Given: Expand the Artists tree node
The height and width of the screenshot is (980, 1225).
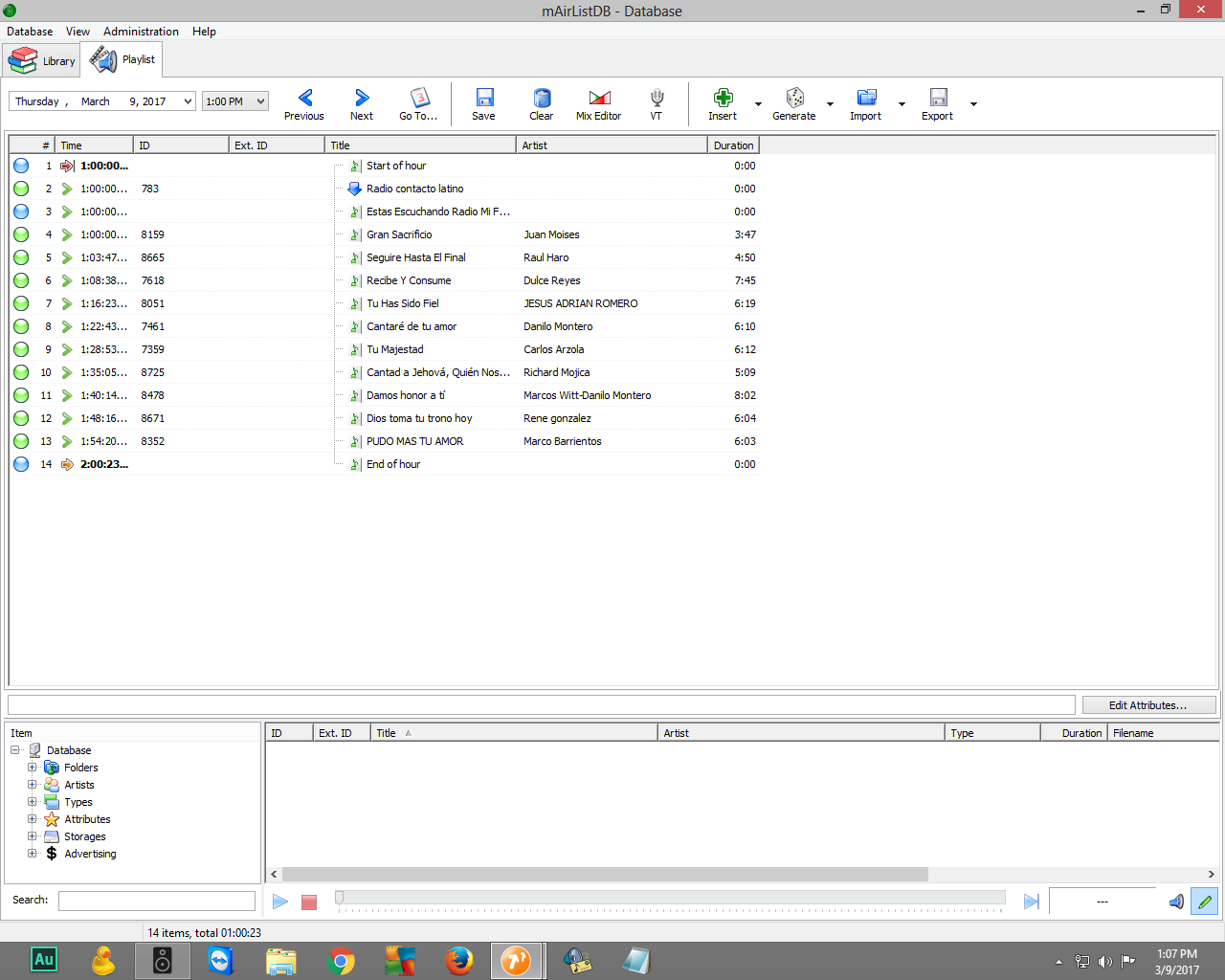Looking at the screenshot, I should (x=33, y=785).
